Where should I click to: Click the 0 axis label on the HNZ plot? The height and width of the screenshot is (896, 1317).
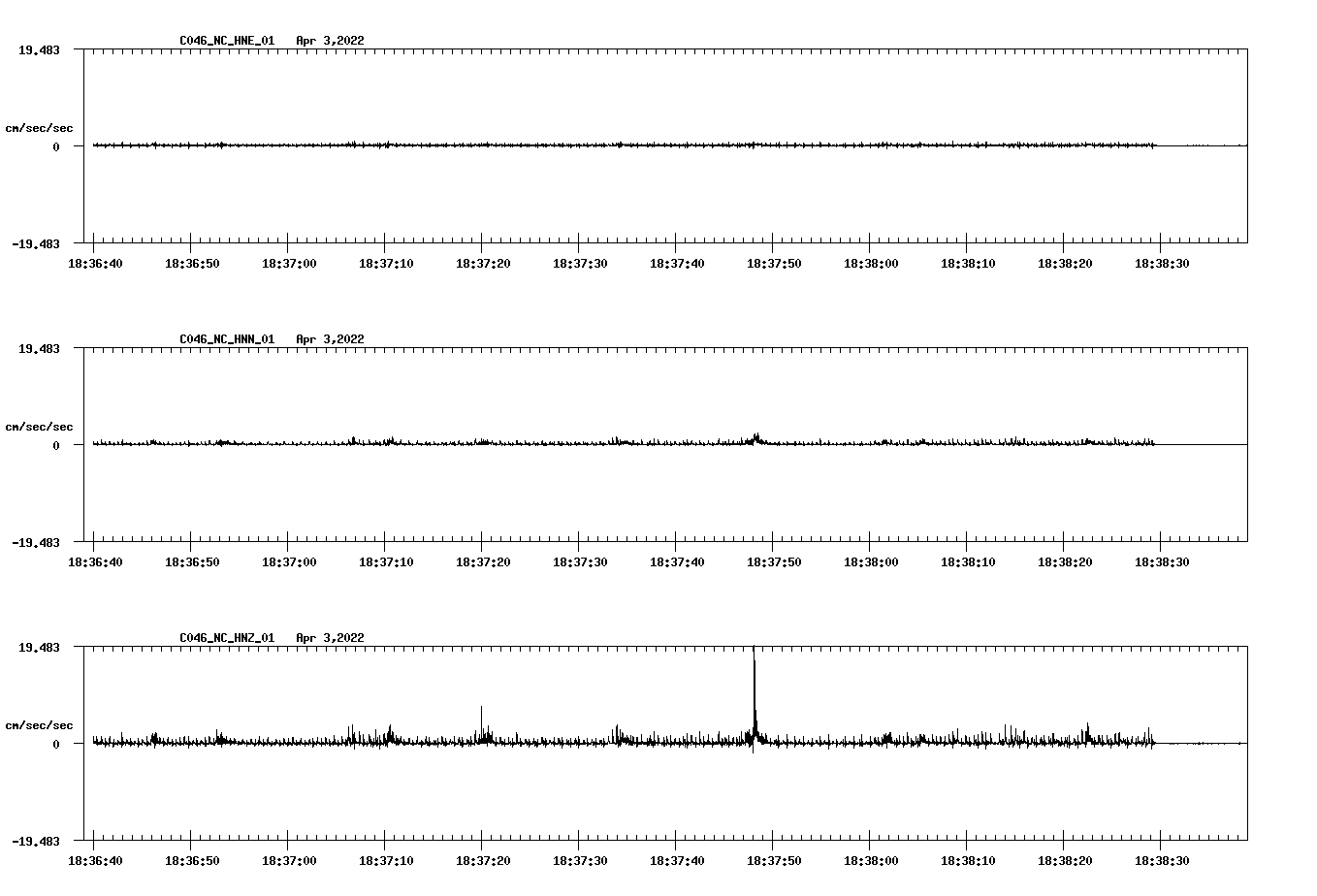pos(56,744)
